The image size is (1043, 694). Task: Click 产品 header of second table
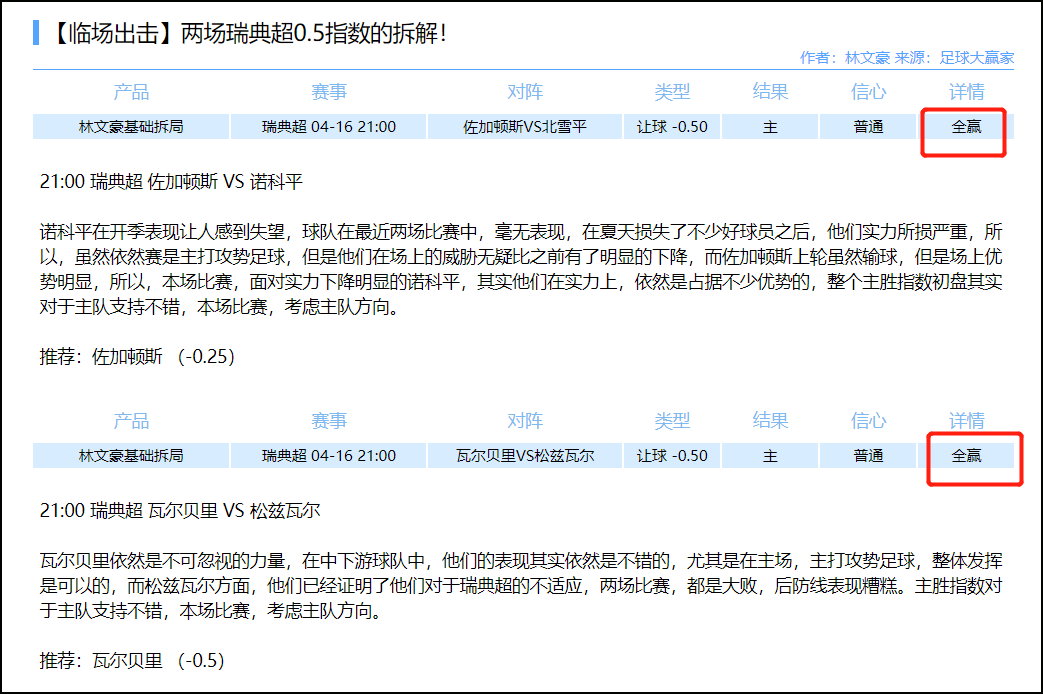pyautogui.click(x=131, y=421)
